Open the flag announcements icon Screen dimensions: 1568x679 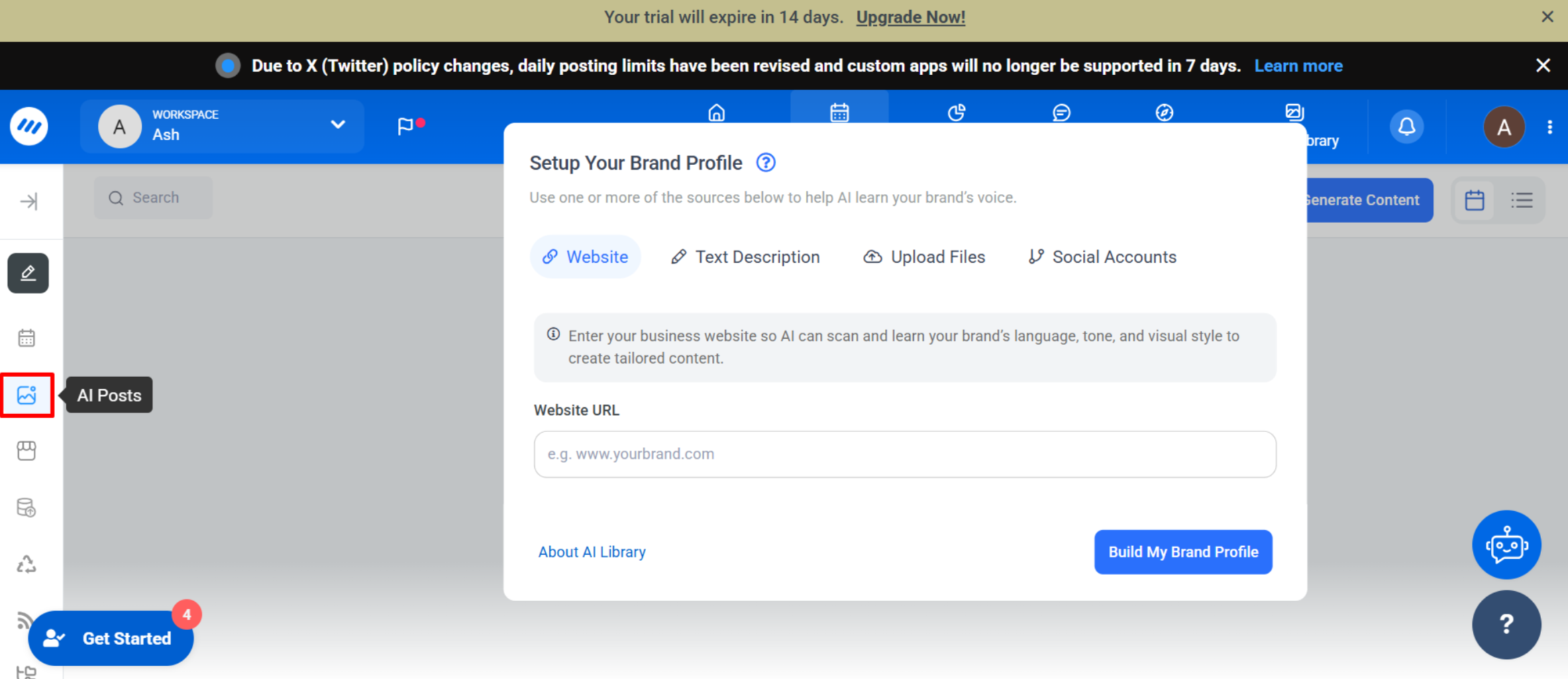406,126
